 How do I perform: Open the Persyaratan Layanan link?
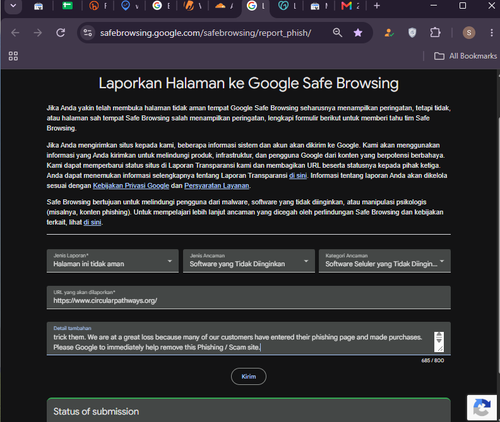(217, 186)
